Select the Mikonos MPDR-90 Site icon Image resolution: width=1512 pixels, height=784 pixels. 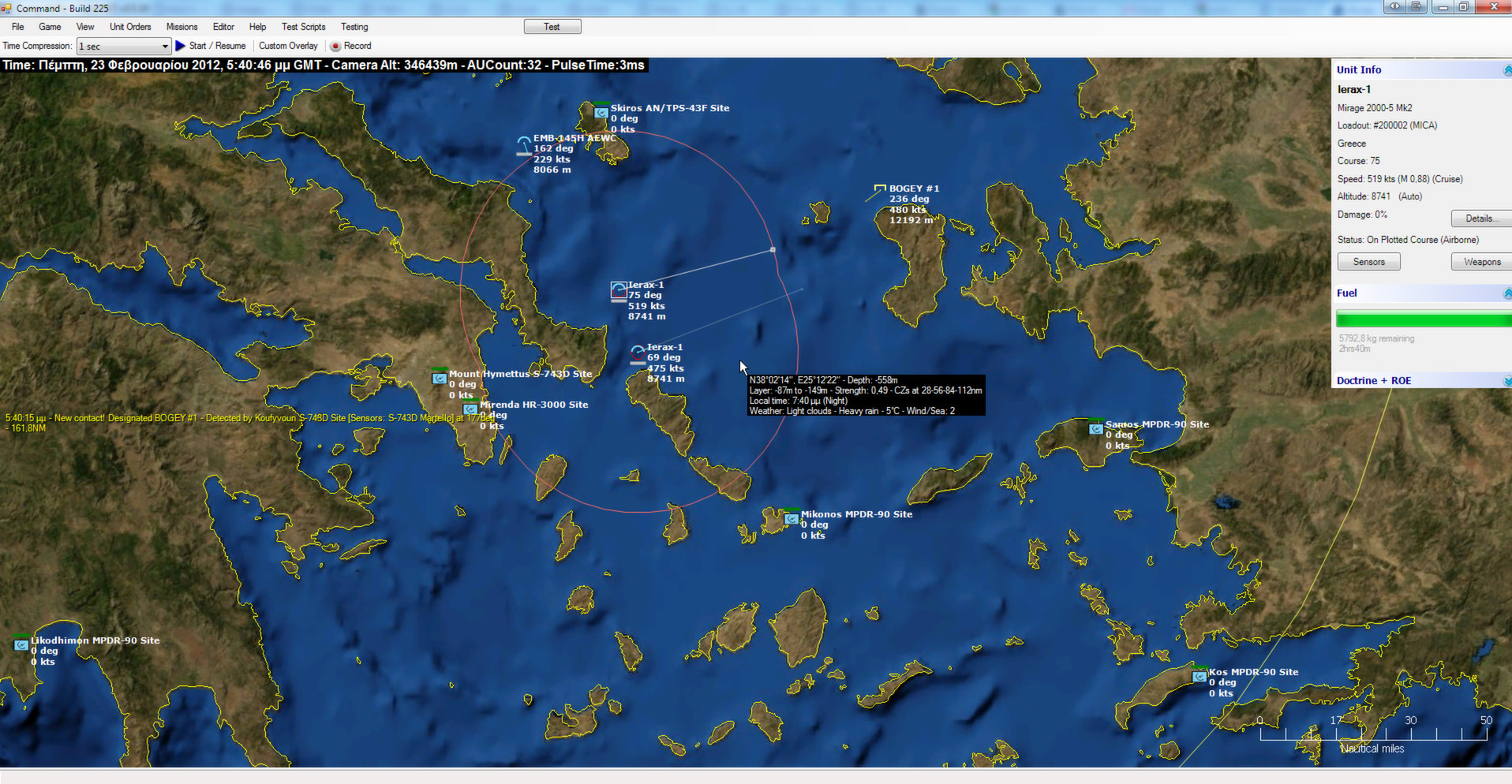point(792,518)
